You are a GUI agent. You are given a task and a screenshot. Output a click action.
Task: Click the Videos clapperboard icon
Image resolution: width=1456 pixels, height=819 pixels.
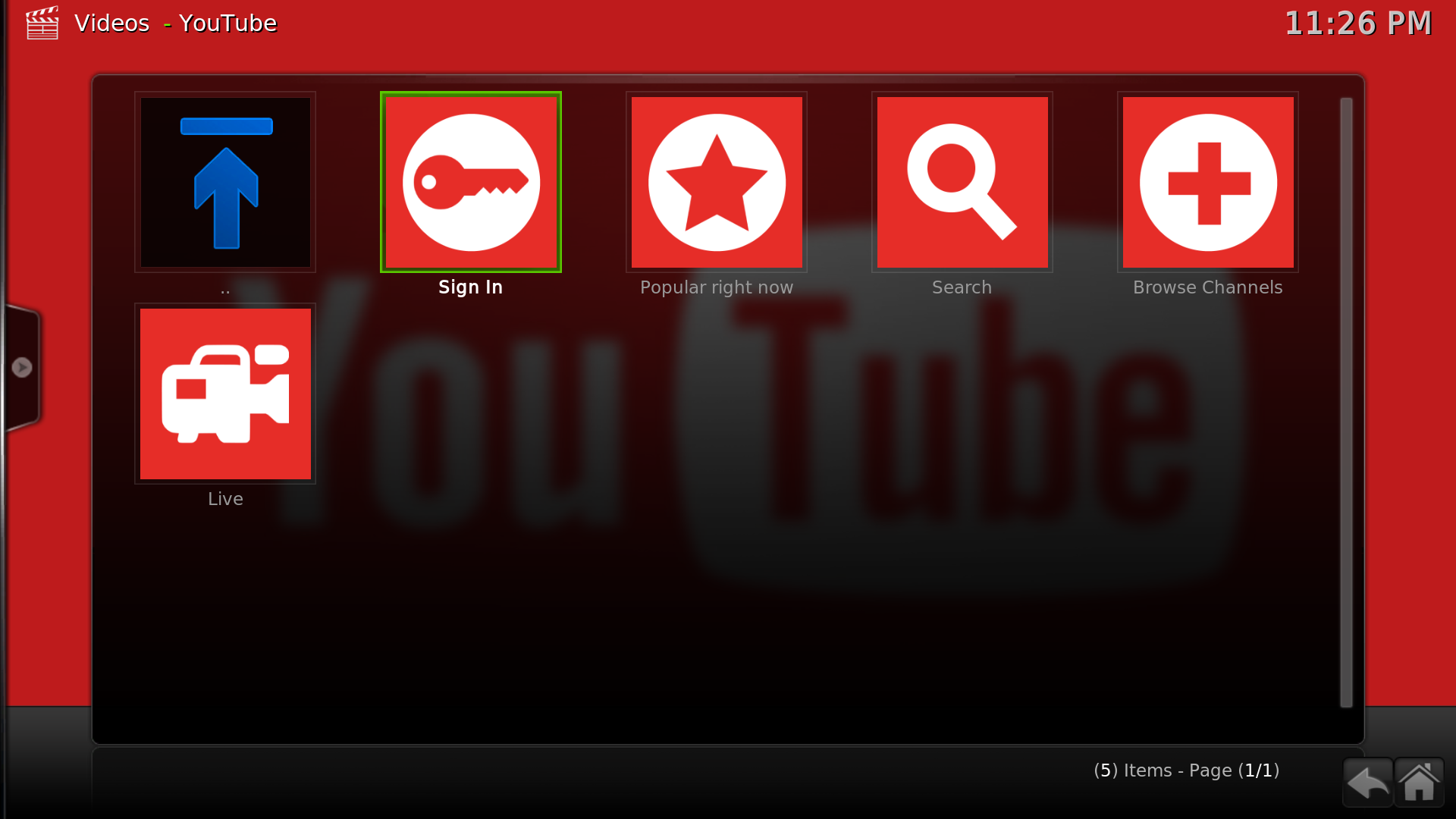pos(42,23)
